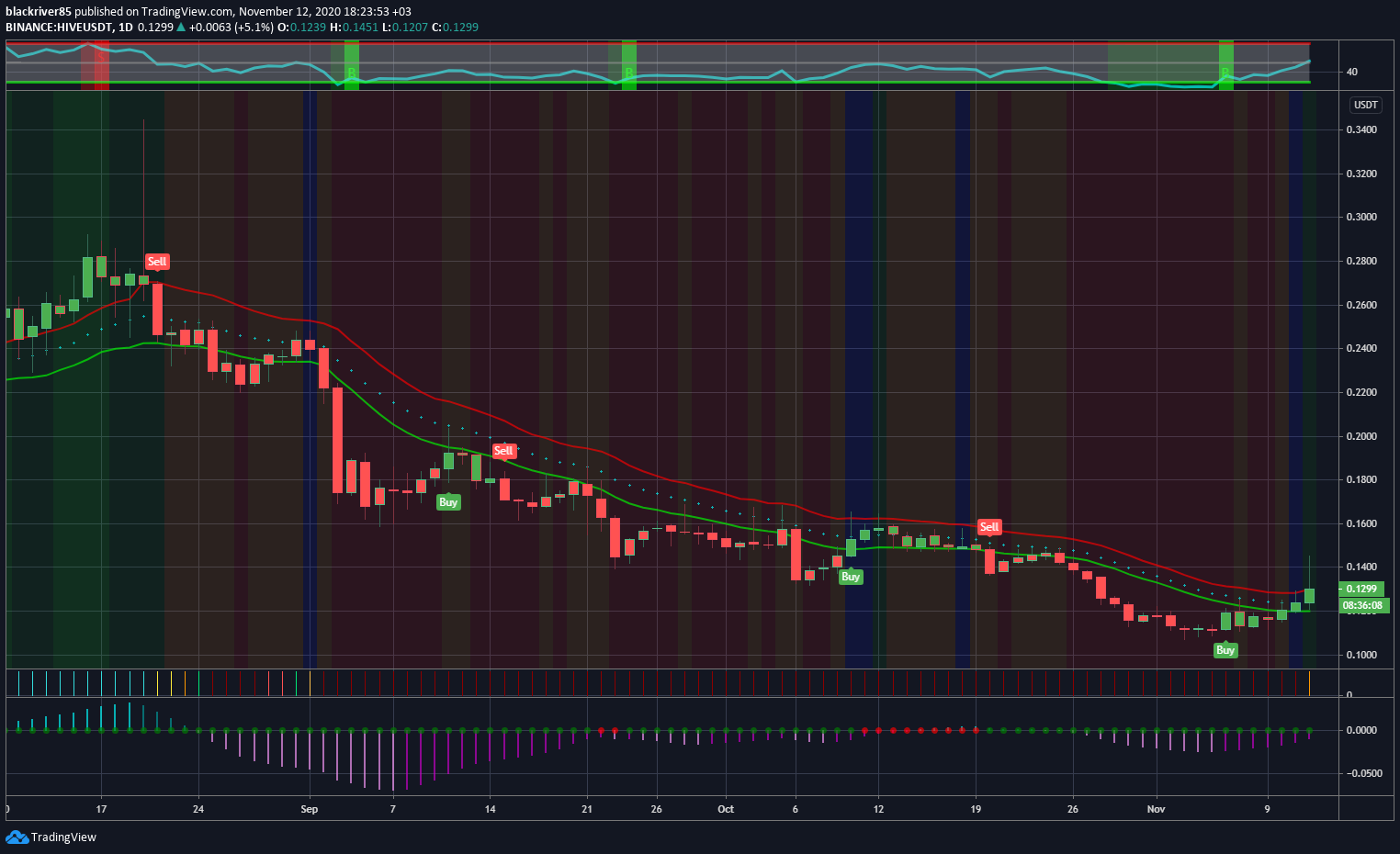Click the date label 26 after October 19
Viewport: 1400px width, 854px height.
click(x=1073, y=809)
